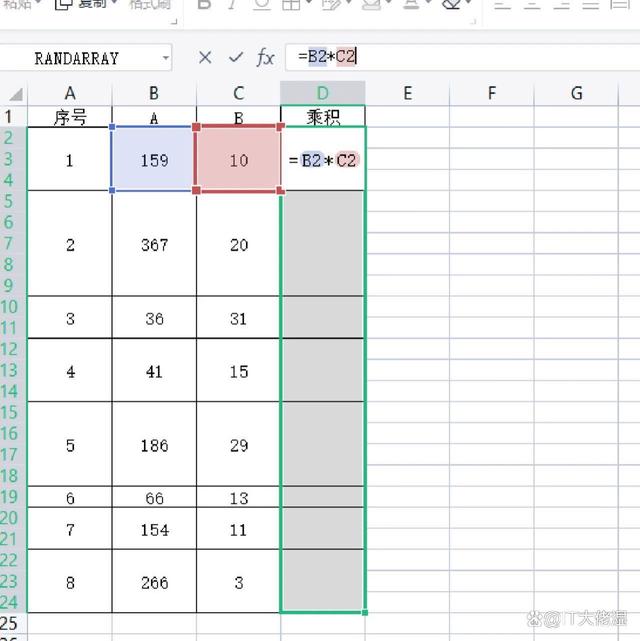Open the insert function fx dialog
Screen dimensions: 640x641
coord(266,58)
